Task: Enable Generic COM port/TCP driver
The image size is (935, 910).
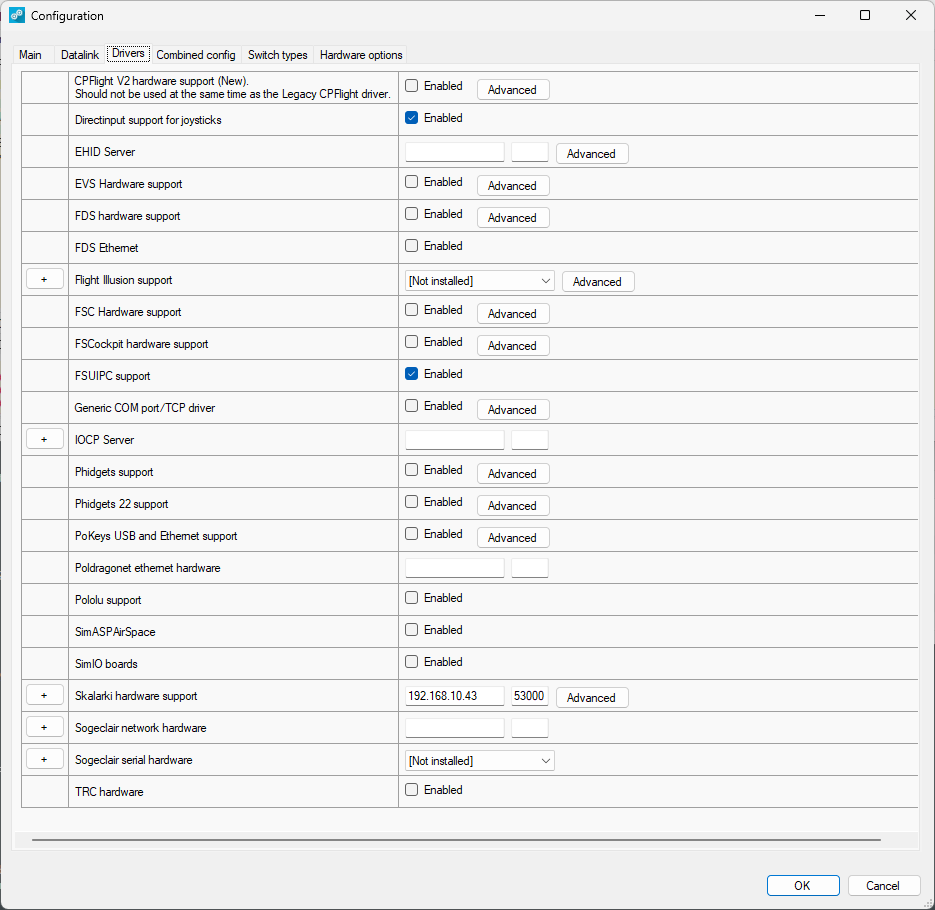Action: point(411,406)
